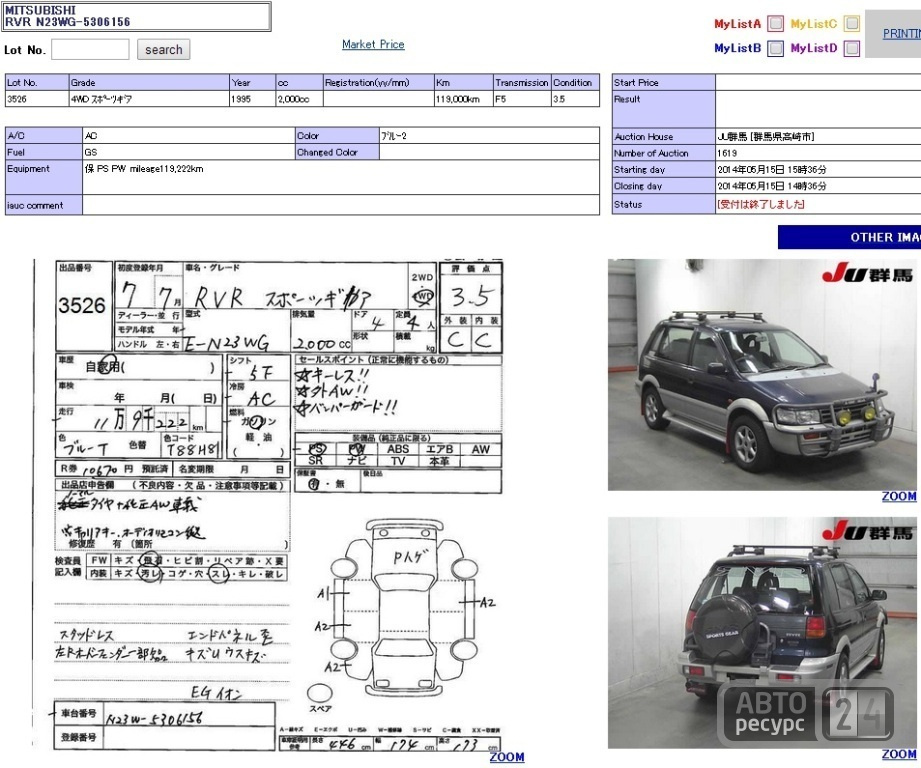
Task: Click the Auction House label
Action: pos(663,136)
